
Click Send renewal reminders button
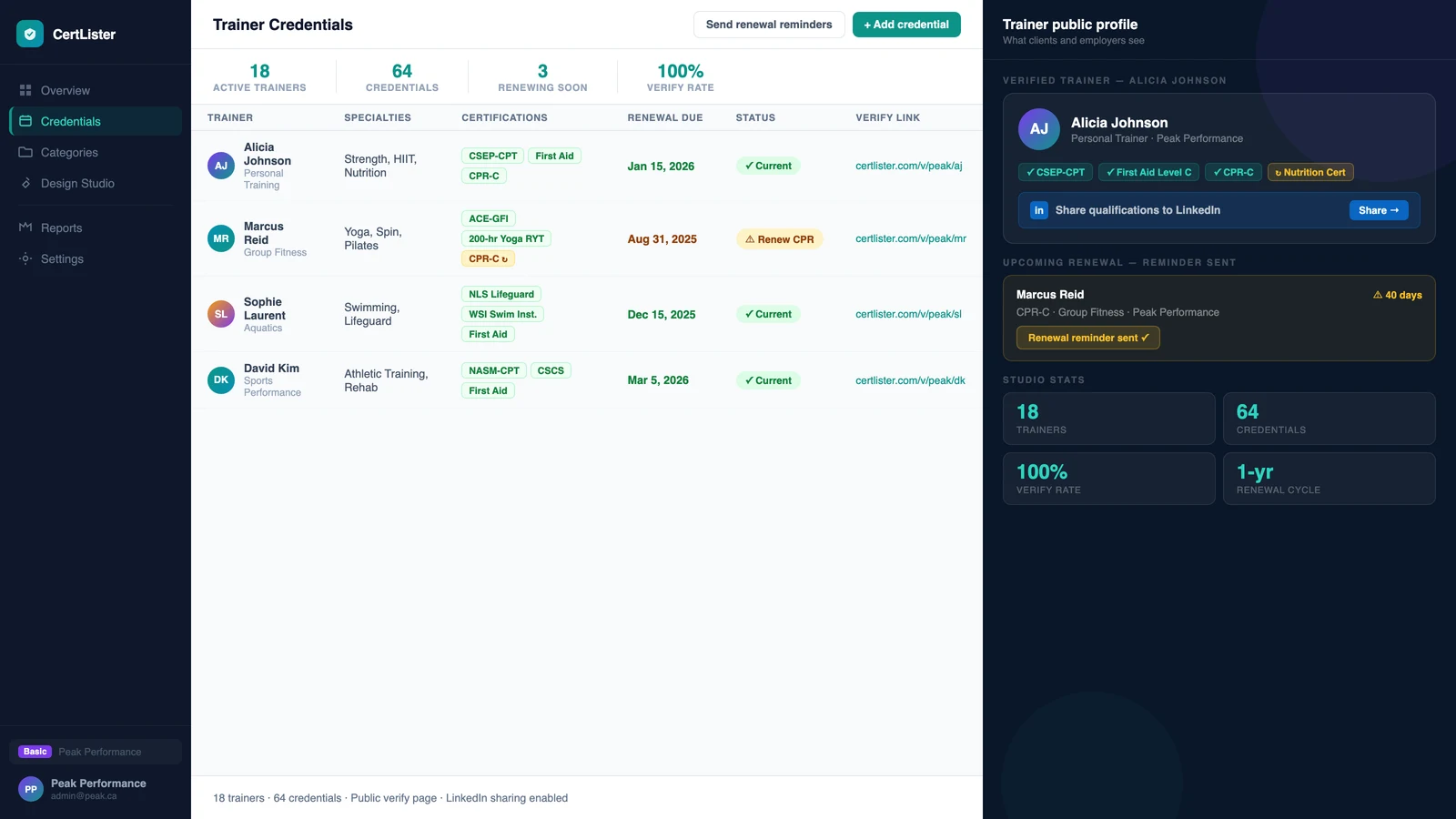[x=769, y=25]
